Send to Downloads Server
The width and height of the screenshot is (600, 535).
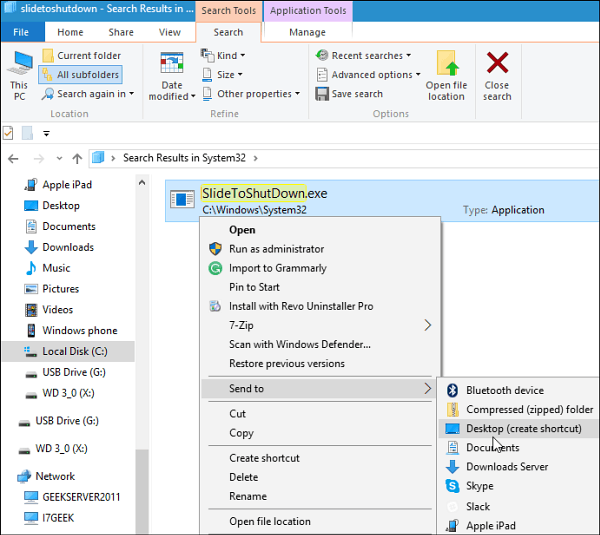point(519,467)
